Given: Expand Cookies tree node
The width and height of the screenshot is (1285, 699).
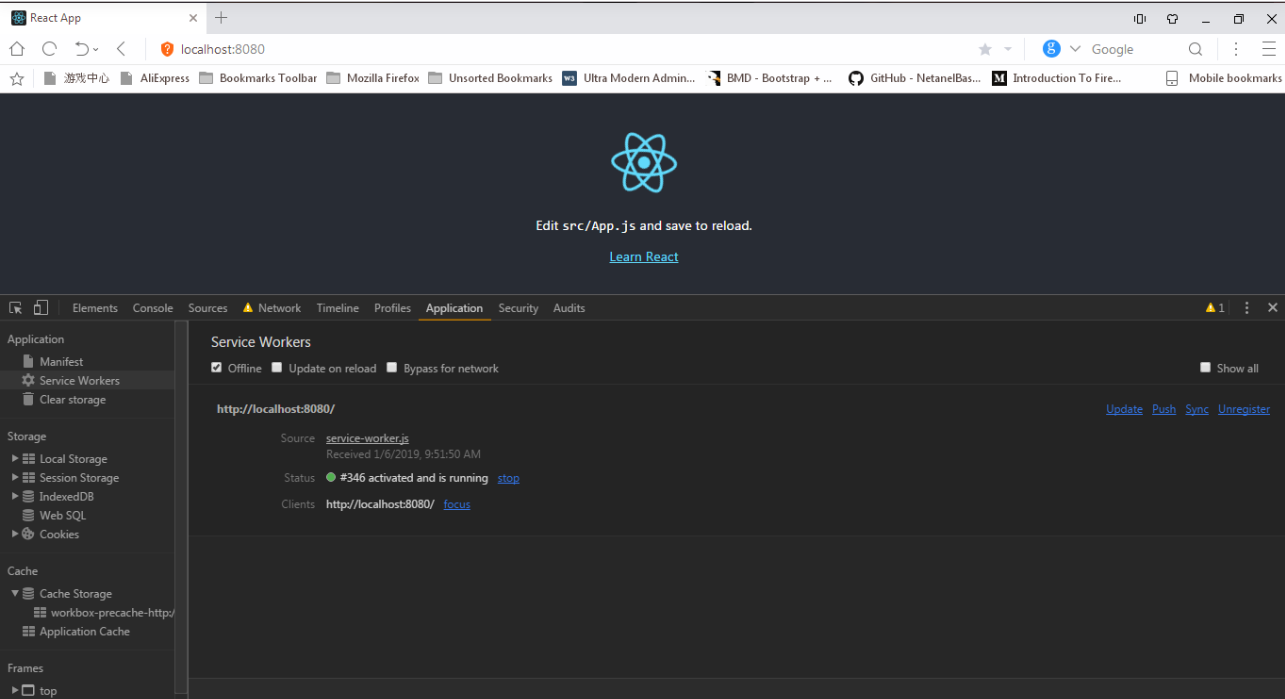Looking at the screenshot, I should tap(15, 535).
